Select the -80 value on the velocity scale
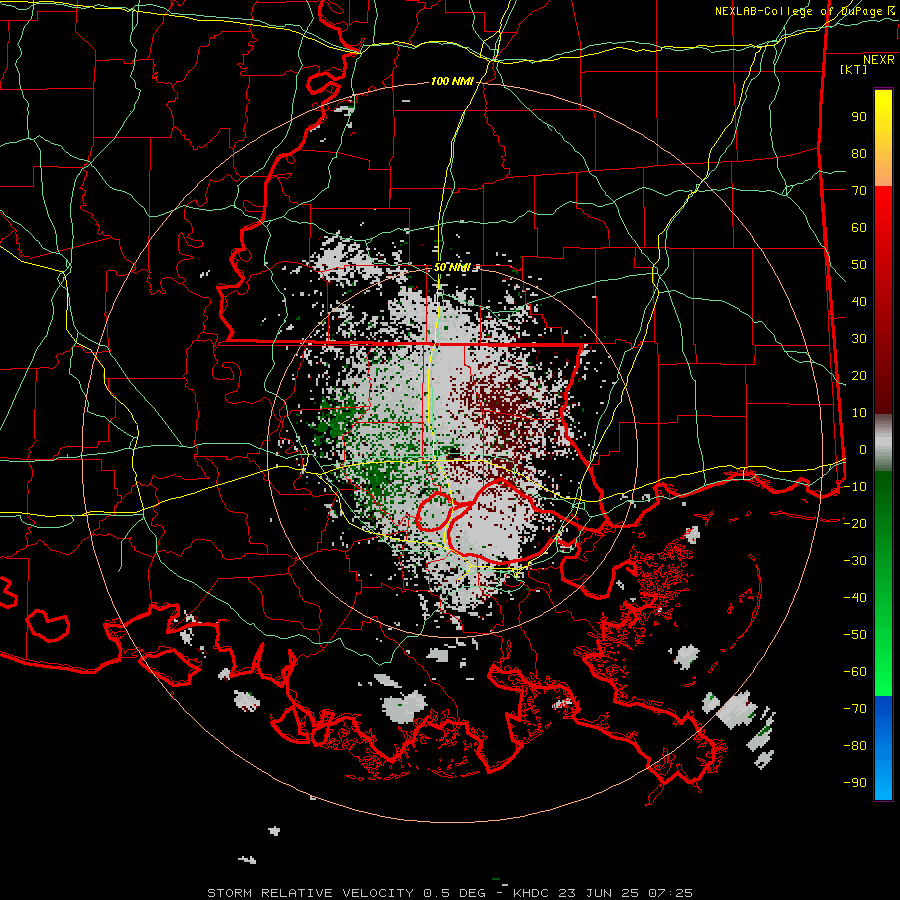The height and width of the screenshot is (900, 900). 855,746
